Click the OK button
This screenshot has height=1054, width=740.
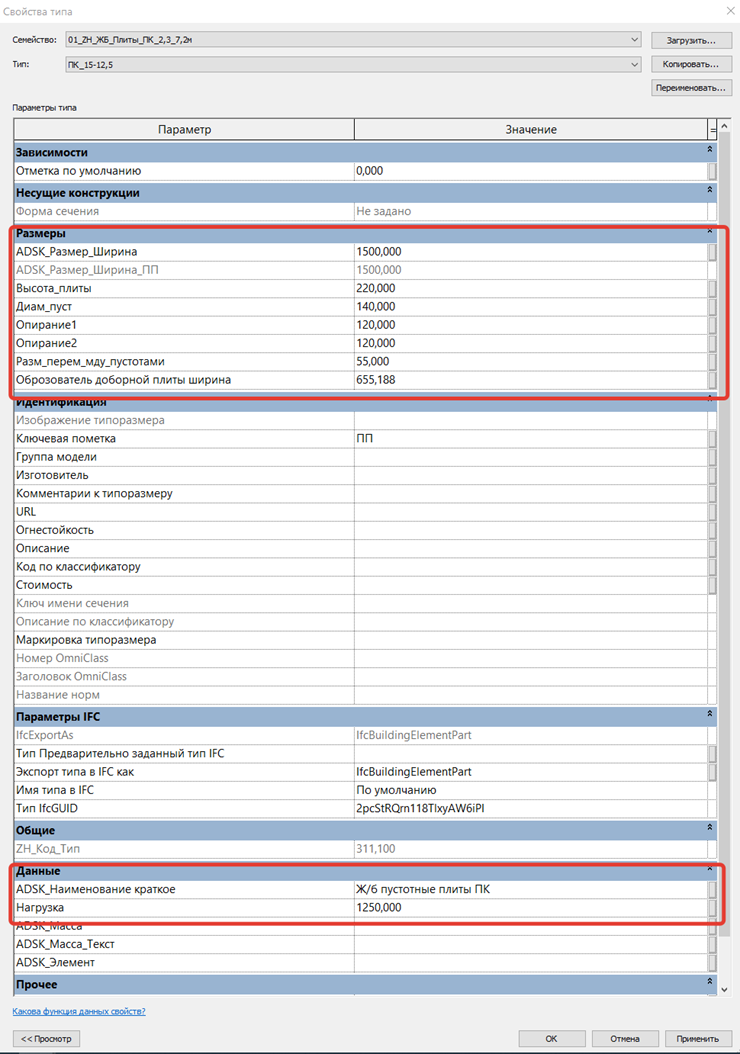(552, 1039)
